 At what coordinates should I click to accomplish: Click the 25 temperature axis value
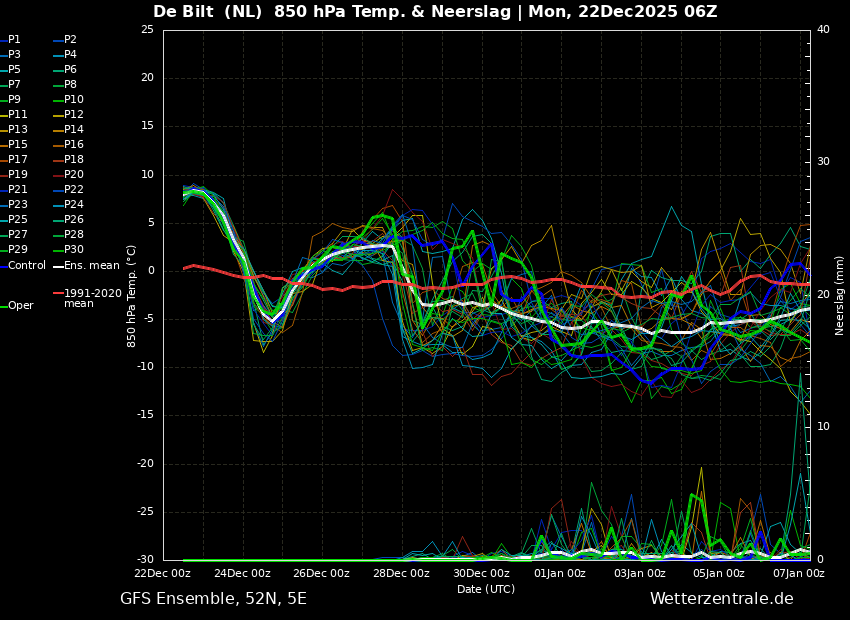click(x=147, y=29)
